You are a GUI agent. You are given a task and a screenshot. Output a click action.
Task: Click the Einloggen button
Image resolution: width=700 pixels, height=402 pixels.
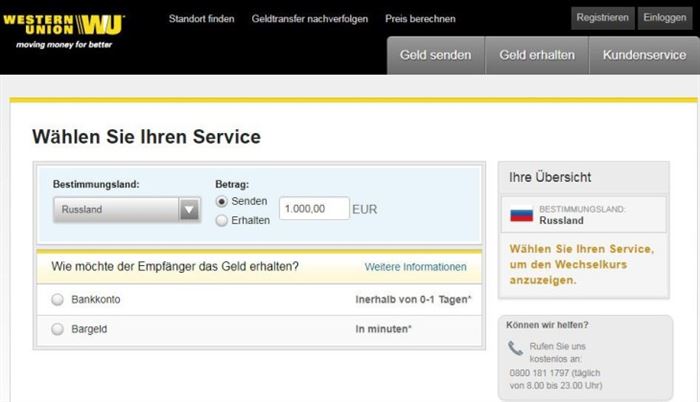pos(665,18)
